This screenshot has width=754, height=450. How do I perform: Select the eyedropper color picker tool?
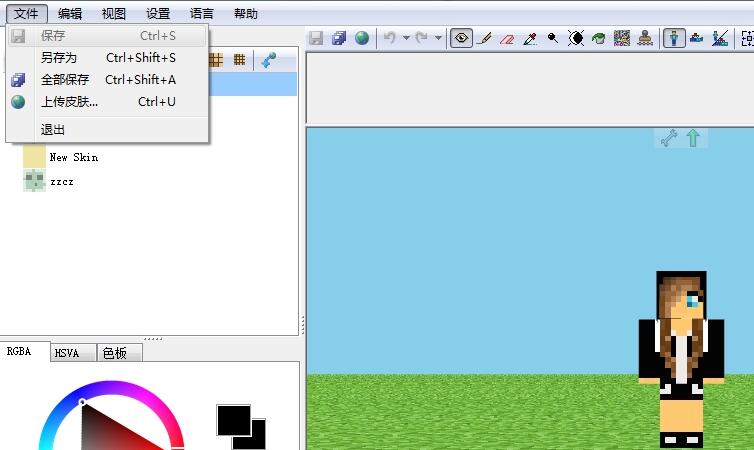pos(530,38)
